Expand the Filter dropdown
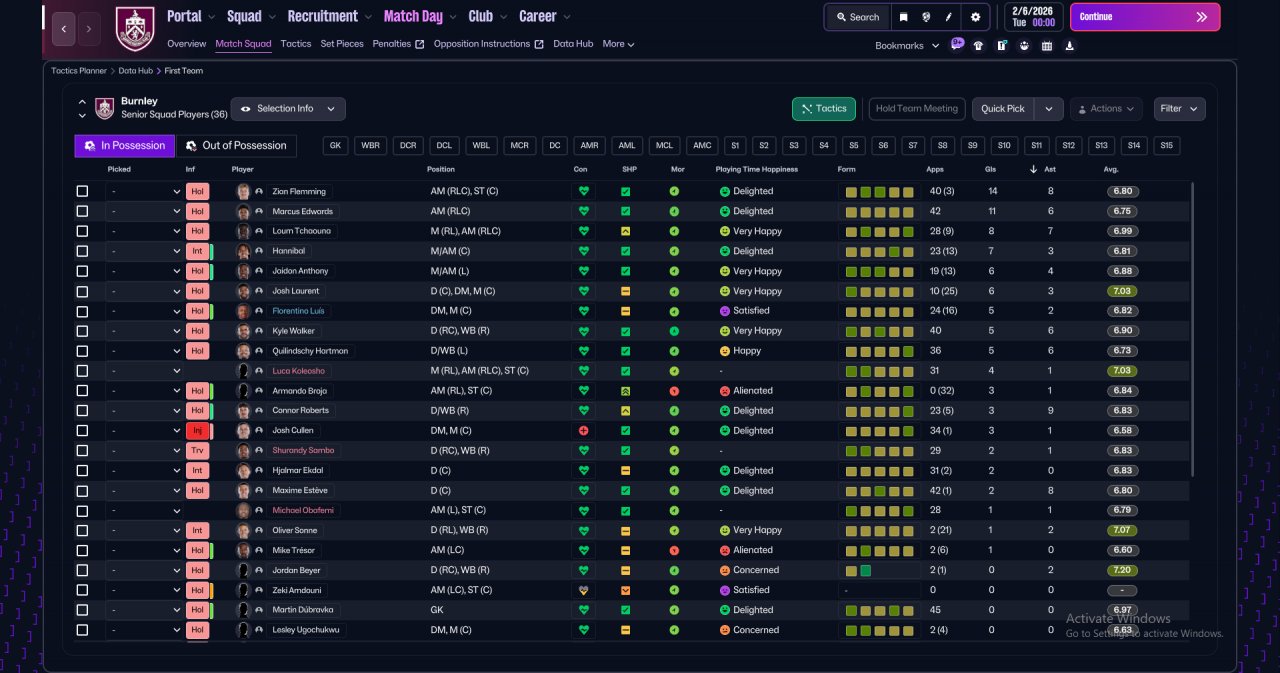The width and height of the screenshot is (1280, 673). pos(1179,109)
